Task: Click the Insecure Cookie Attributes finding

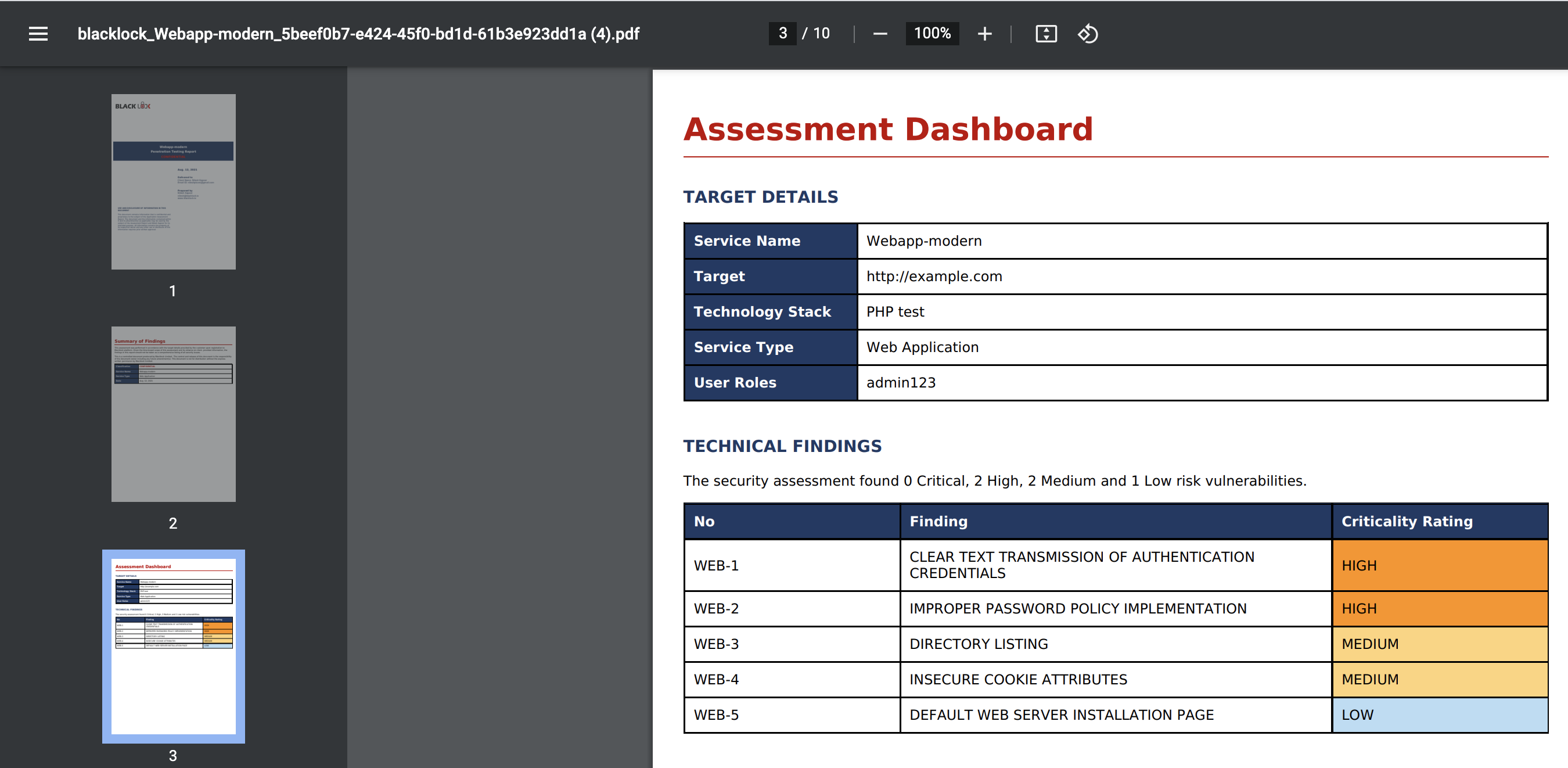Action: pyautogui.click(x=1017, y=679)
